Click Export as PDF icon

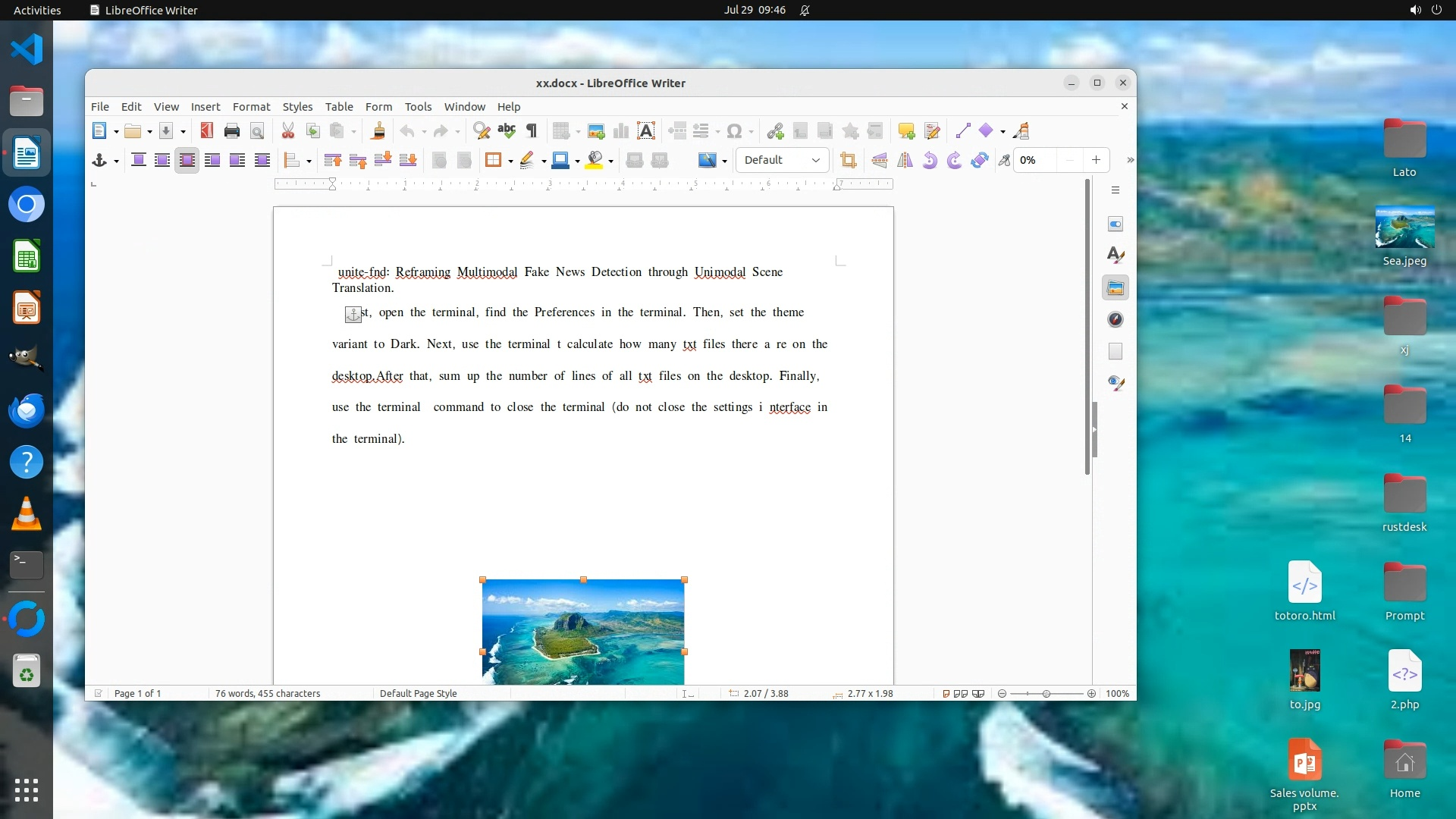click(206, 131)
